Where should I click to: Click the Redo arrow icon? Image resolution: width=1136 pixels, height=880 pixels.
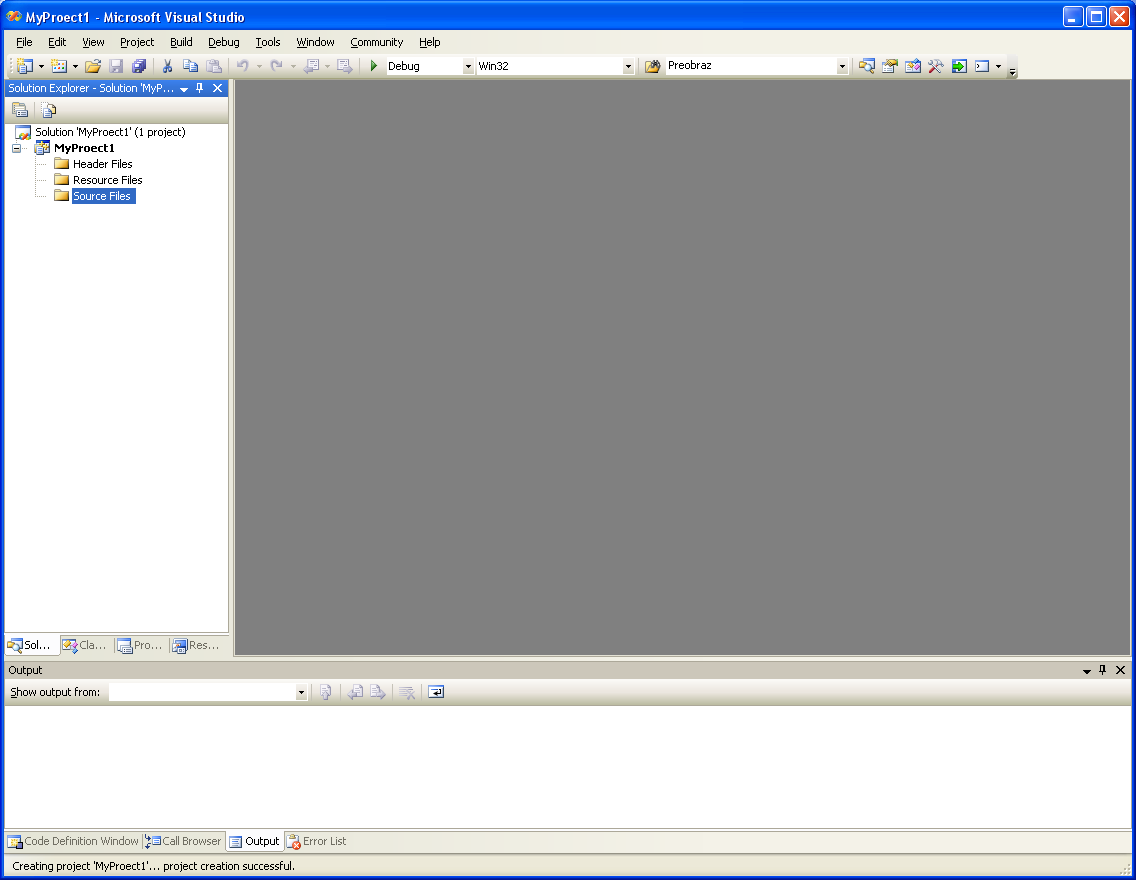[277, 66]
